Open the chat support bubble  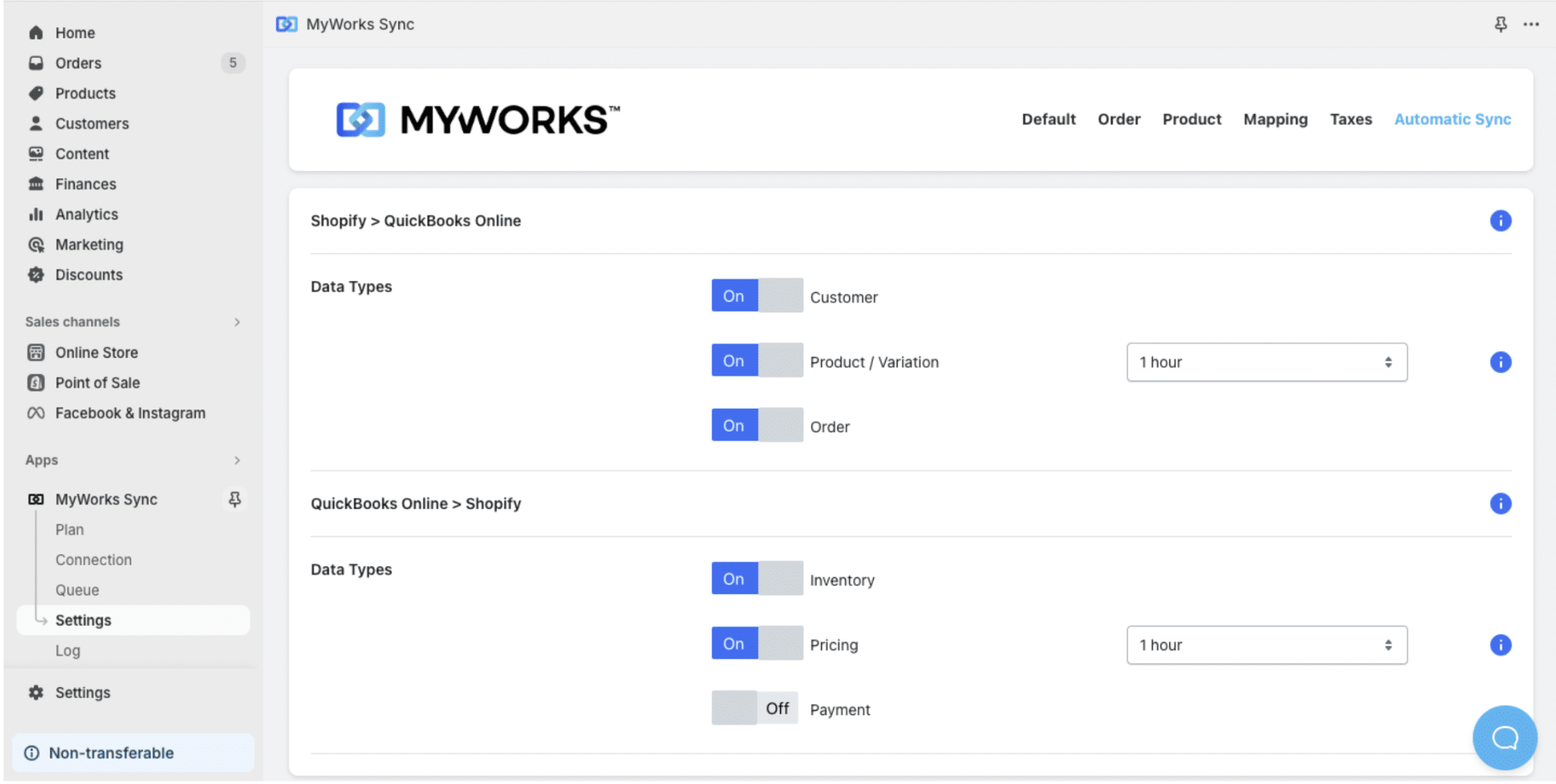[1504, 737]
